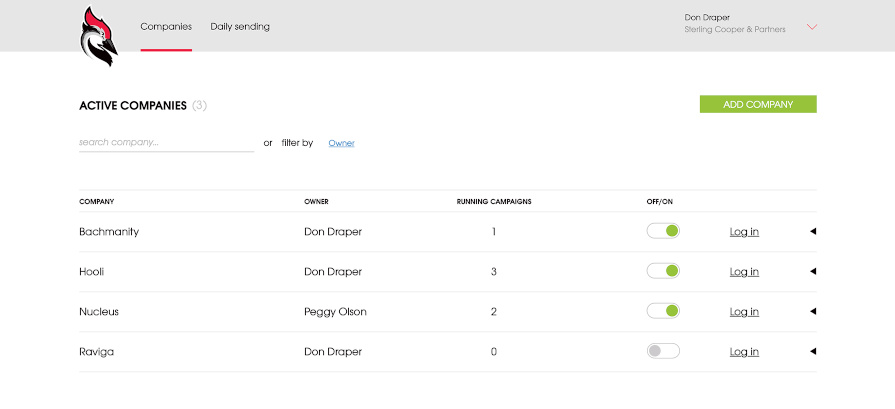895x409 pixels.
Task: Expand the Hooli row triangle arrow
Action: [x=813, y=272]
